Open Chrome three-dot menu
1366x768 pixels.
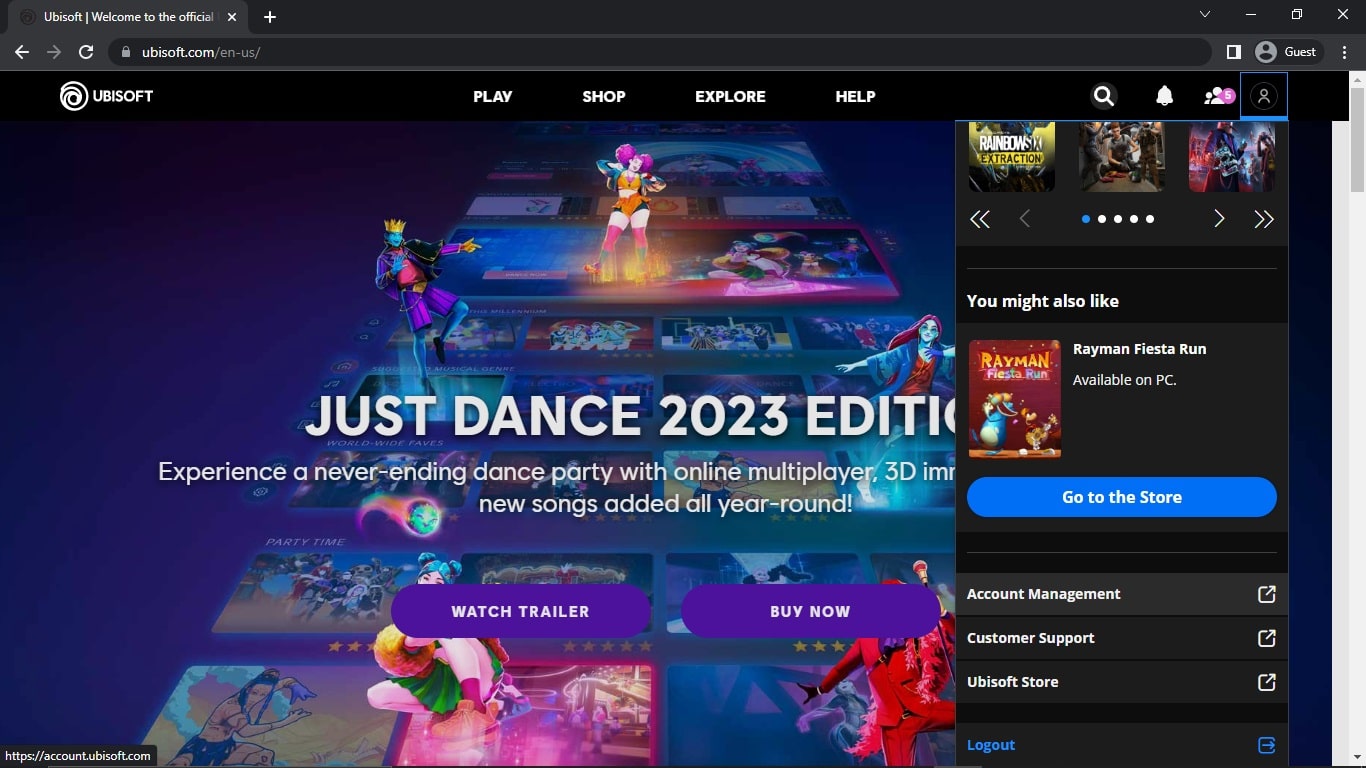[1344, 52]
